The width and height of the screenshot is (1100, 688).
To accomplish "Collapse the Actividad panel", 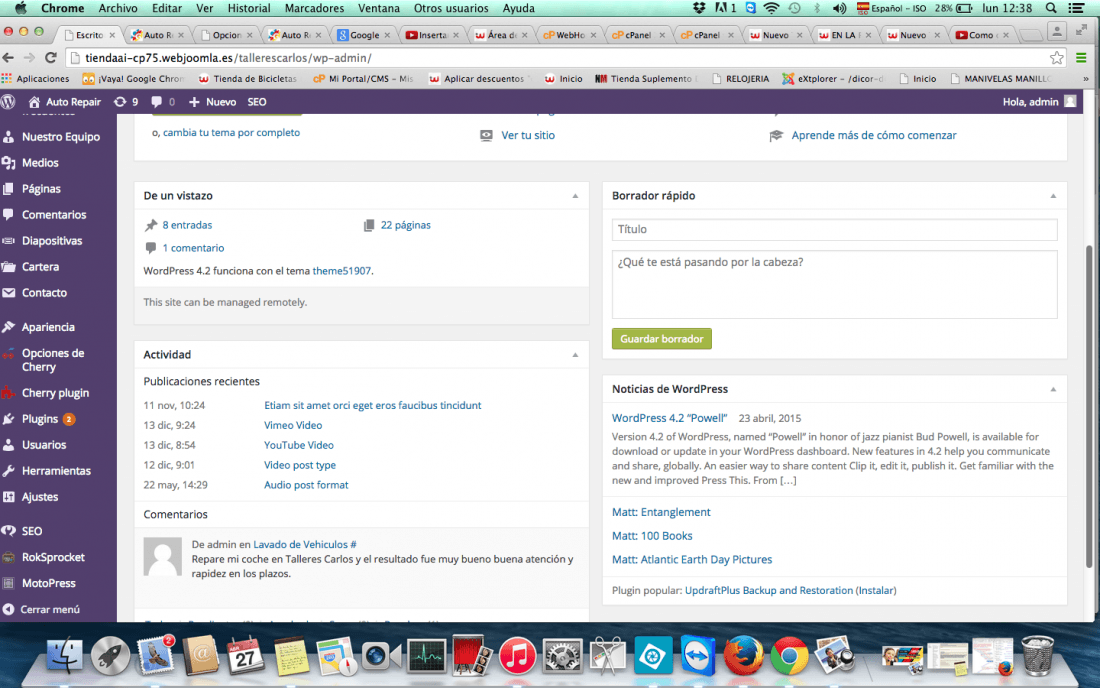I will 575,355.
